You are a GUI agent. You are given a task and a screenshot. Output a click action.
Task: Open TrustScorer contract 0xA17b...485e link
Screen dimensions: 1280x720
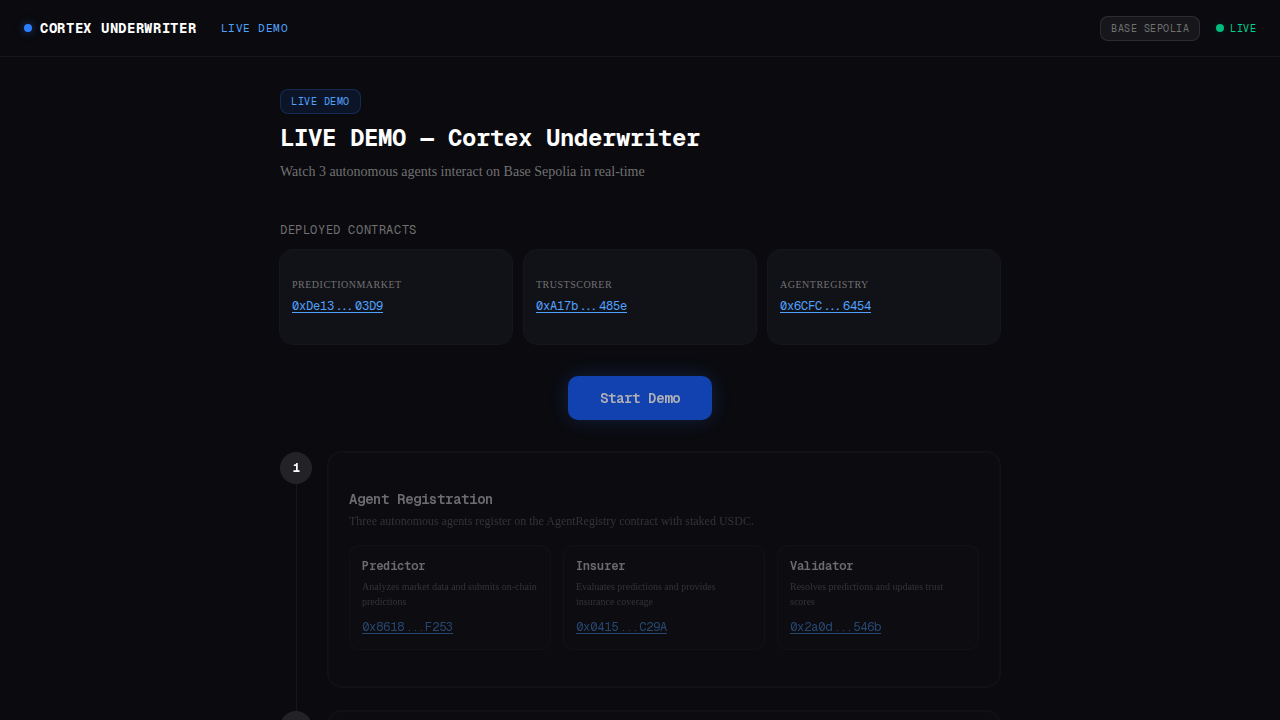pyautogui.click(x=581, y=306)
